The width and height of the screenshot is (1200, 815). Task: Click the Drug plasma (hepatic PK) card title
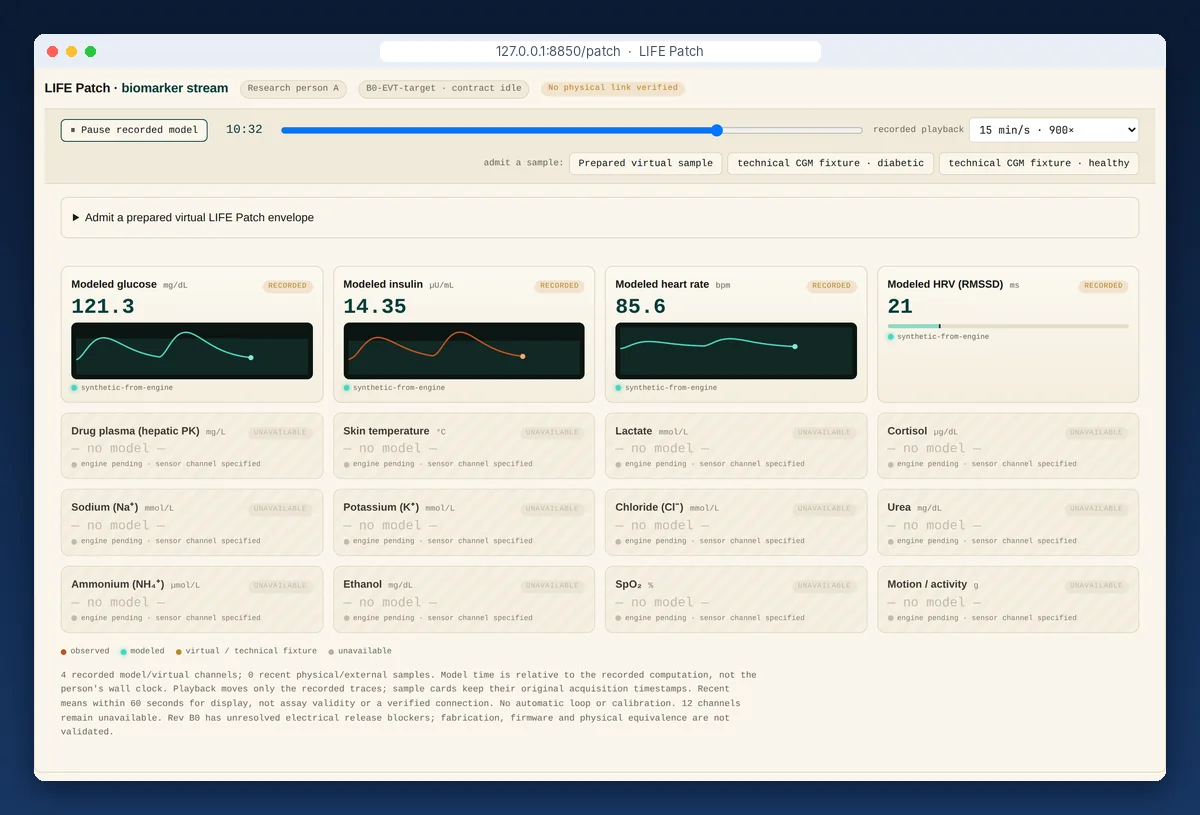(x=135, y=431)
